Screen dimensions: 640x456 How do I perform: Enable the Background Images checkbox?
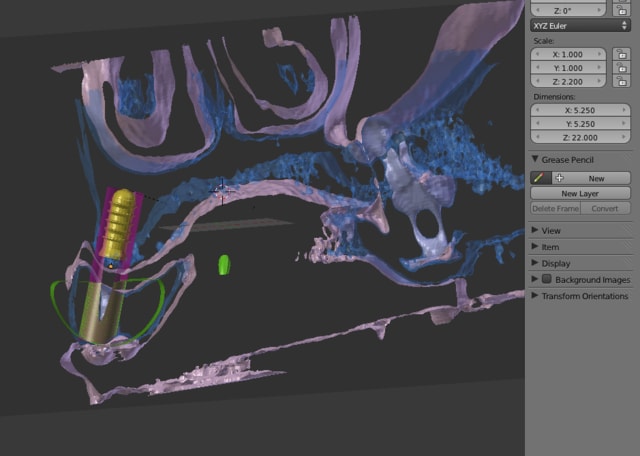(547, 279)
